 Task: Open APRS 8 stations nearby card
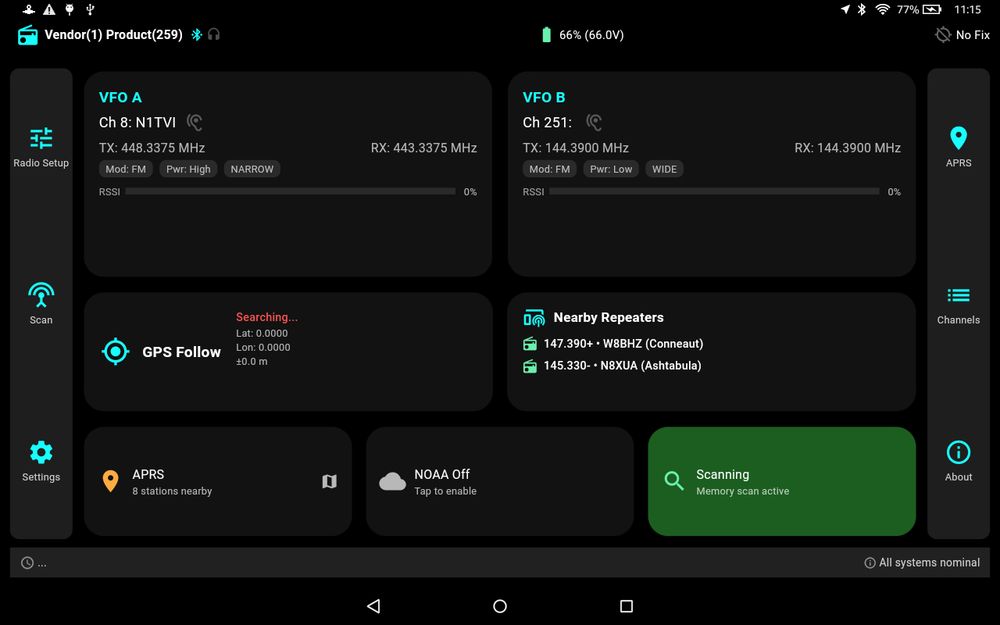coord(217,482)
